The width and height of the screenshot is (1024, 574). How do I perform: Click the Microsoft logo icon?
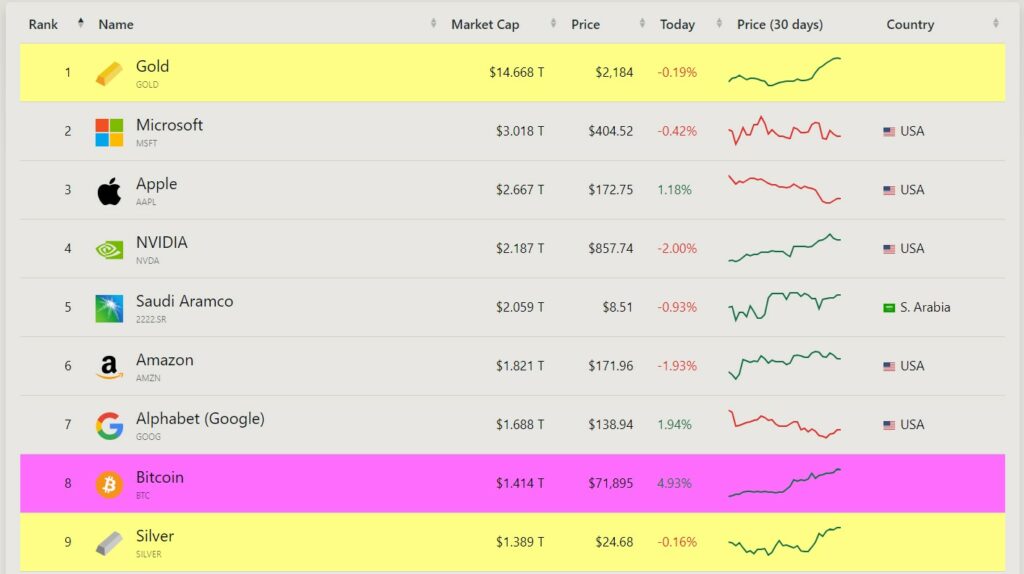[x=109, y=132]
